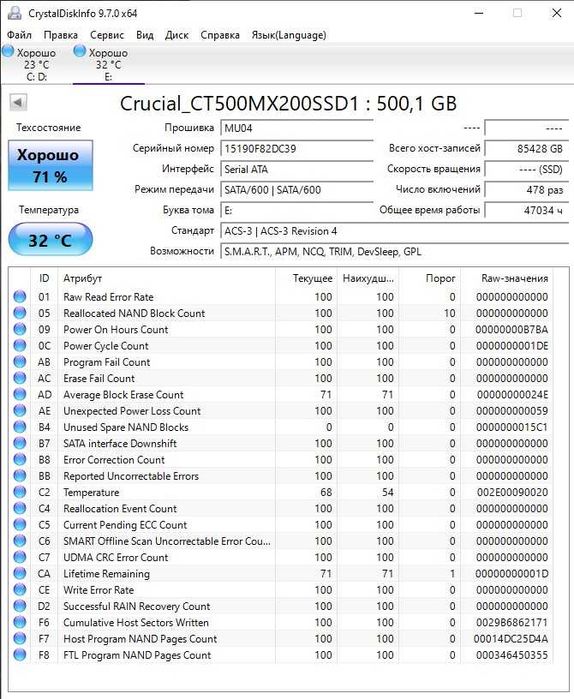Image resolution: width=574 pixels, height=699 pixels.
Task: Click status orb for UDMA CRC Error Count
Action: (20, 557)
